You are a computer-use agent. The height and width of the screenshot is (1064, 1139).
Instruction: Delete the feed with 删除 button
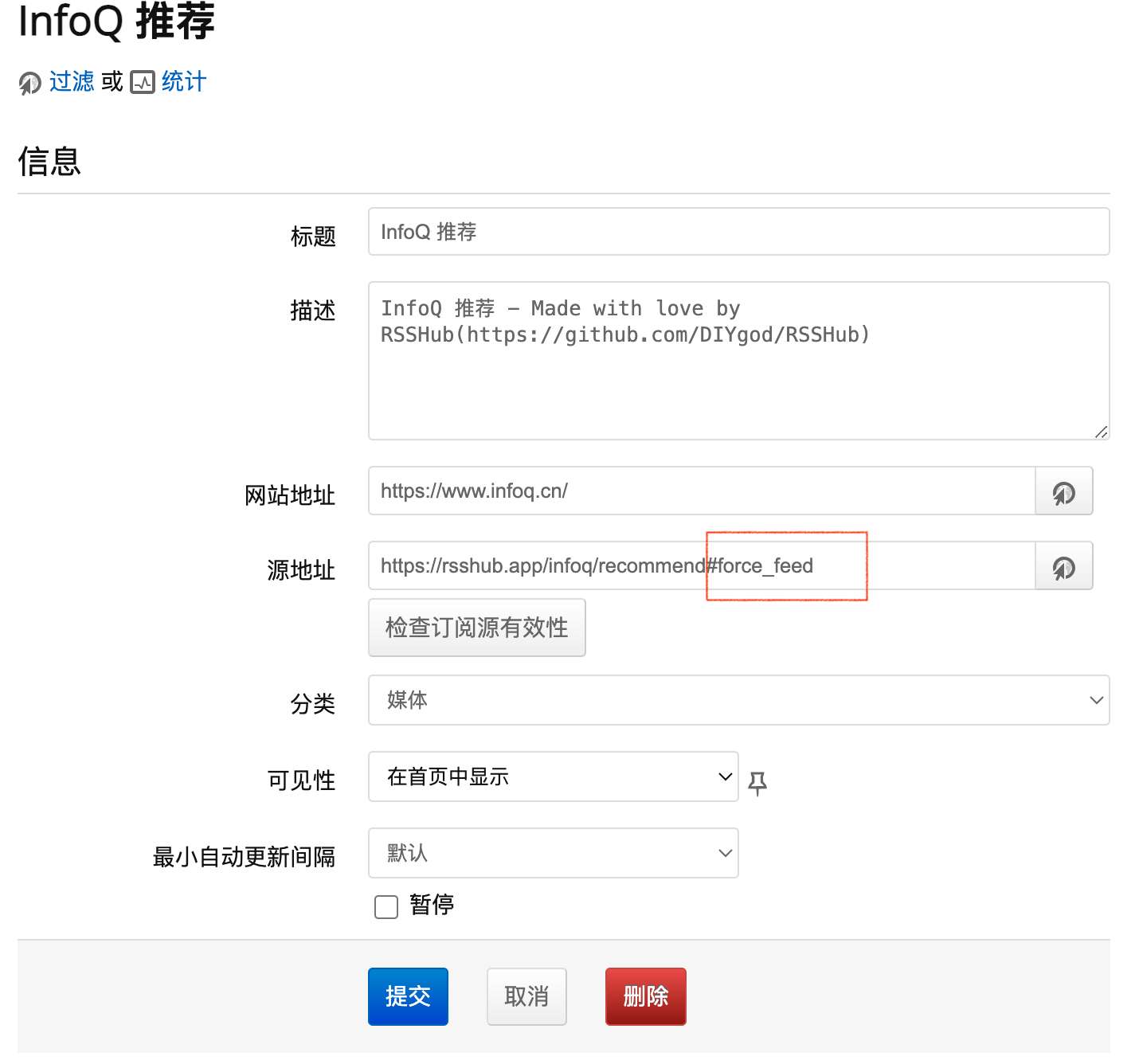pos(645,996)
